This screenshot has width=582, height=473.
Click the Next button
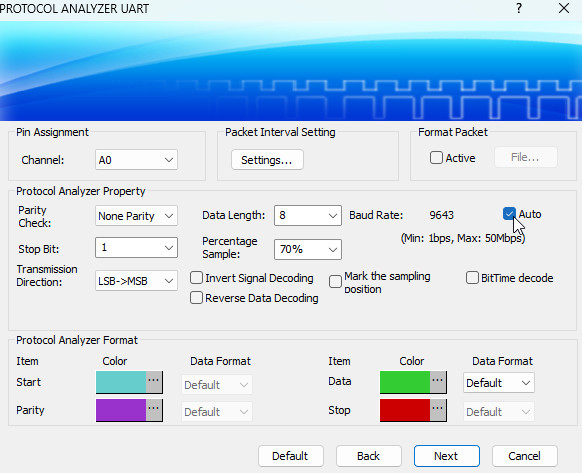coord(447,456)
